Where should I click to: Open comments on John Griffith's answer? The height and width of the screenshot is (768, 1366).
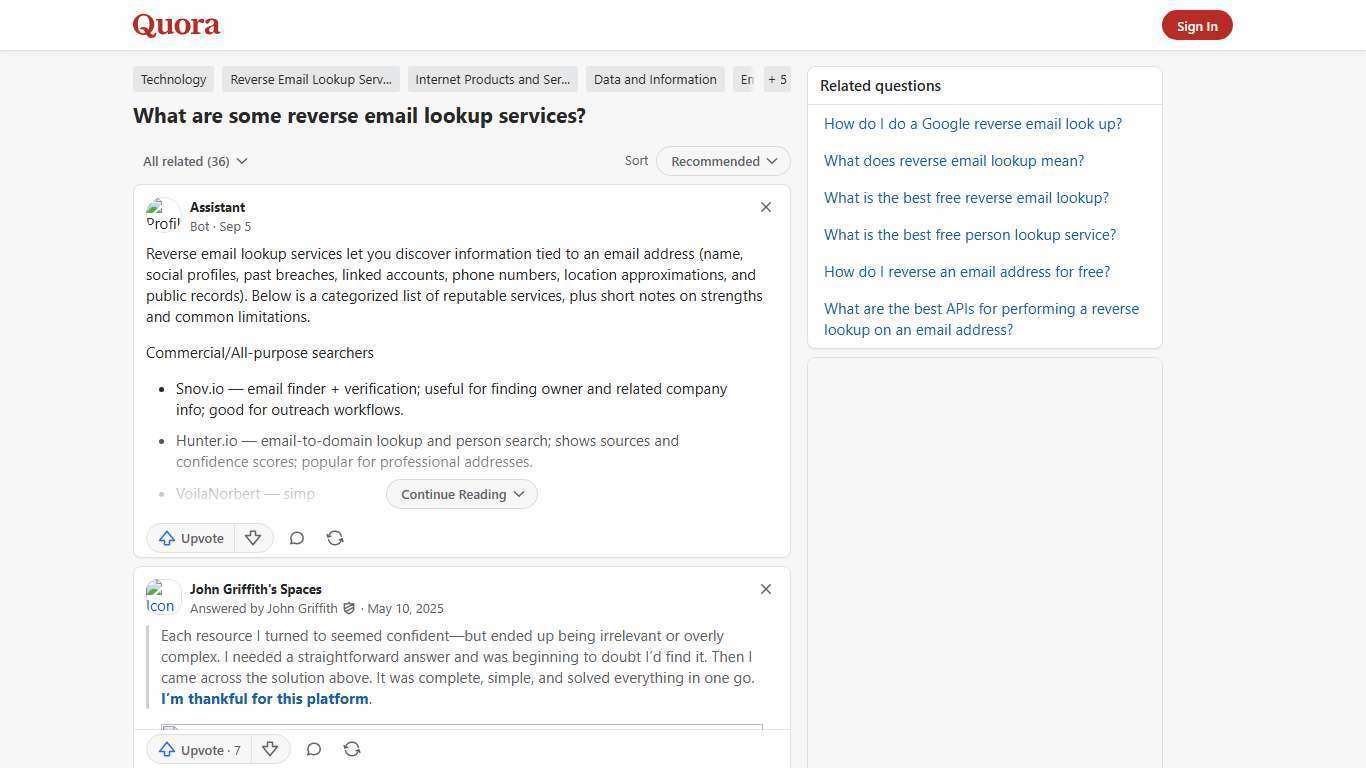(313, 749)
